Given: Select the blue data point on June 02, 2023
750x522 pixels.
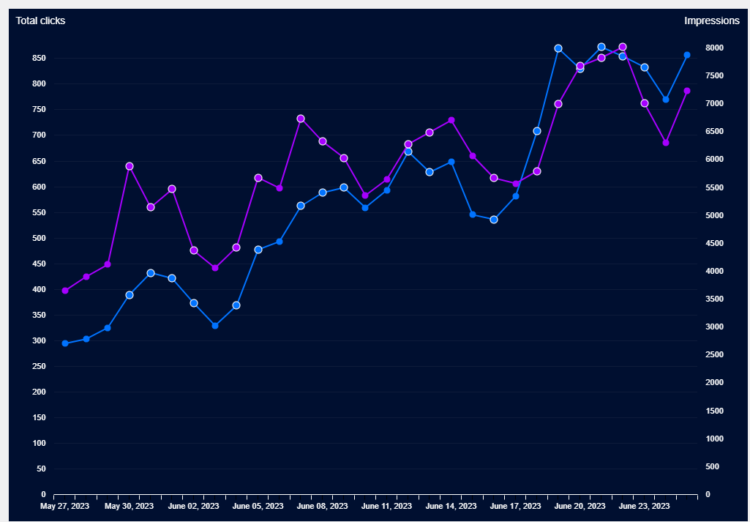Looking at the screenshot, I should (x=194, y=303).
